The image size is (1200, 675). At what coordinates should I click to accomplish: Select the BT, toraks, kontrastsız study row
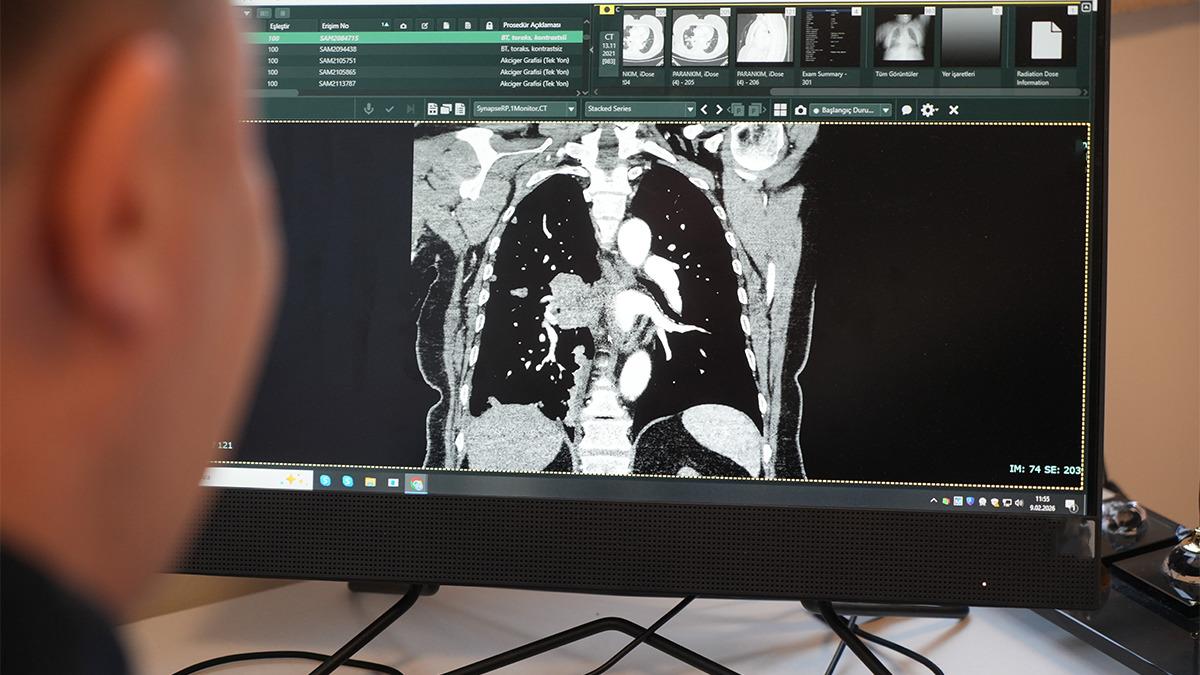pyautogui.click(x=530, y=49)
